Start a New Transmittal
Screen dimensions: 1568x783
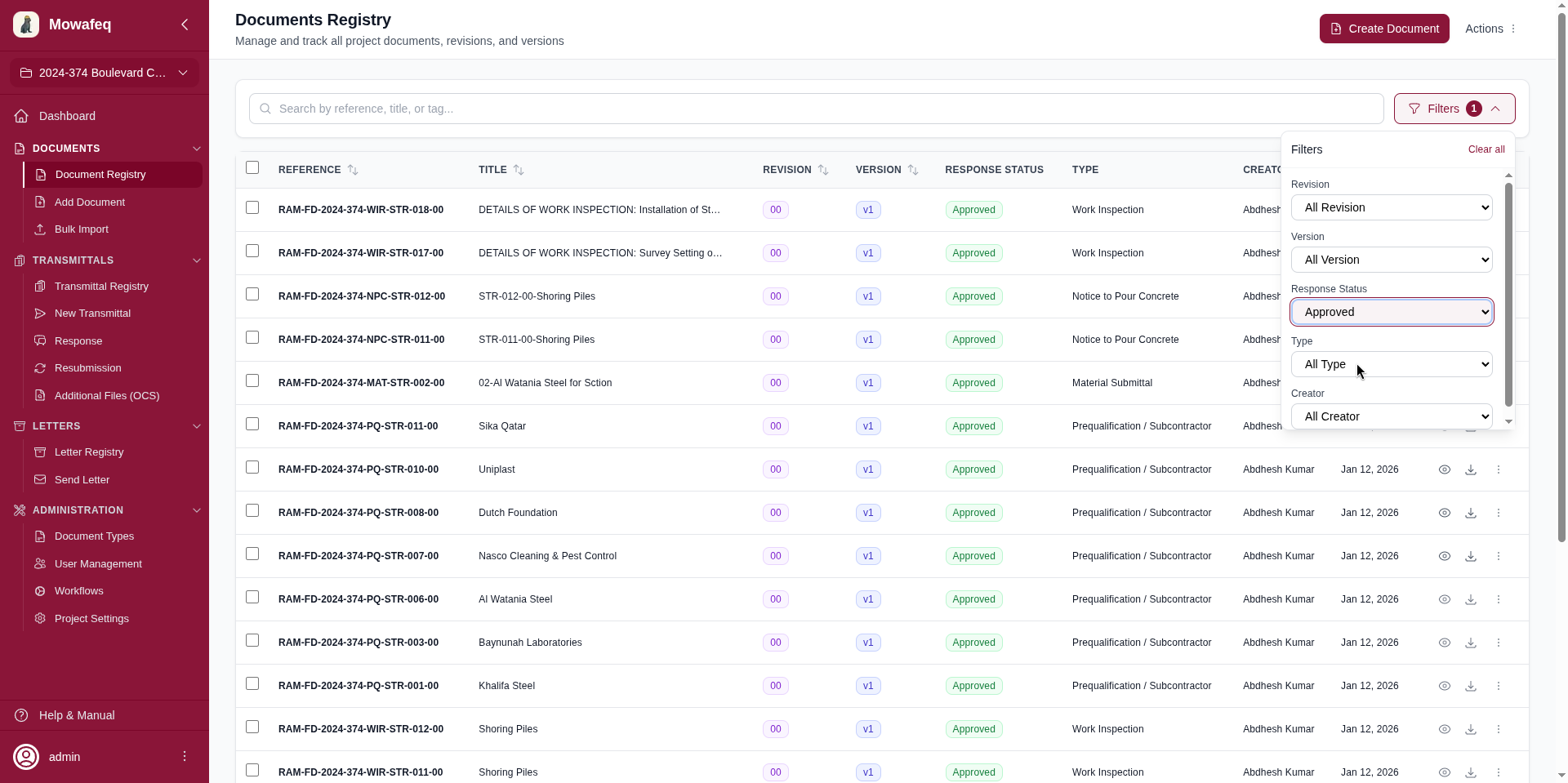92,314
